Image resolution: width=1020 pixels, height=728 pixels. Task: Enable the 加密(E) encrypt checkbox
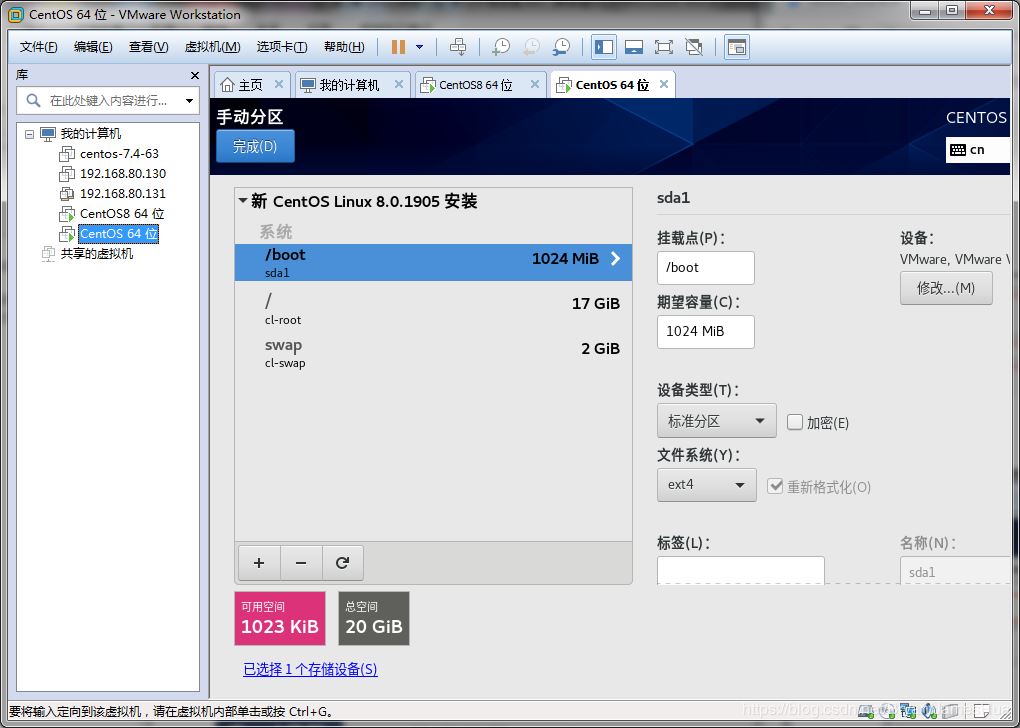tap(795, 422)
